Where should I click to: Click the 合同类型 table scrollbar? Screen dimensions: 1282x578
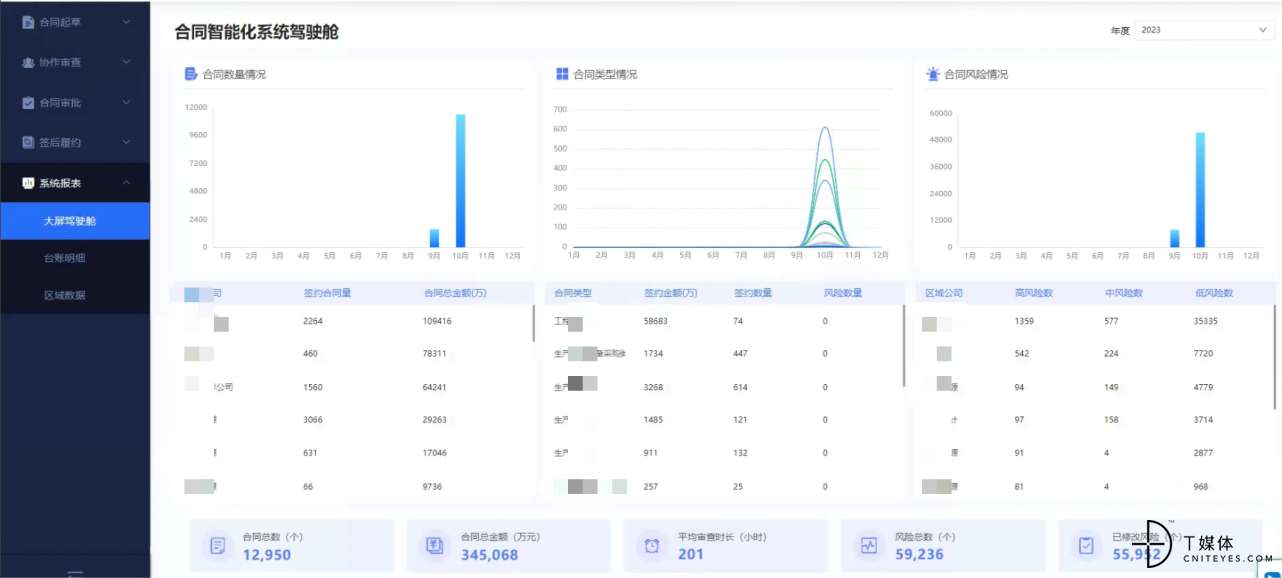904,345
